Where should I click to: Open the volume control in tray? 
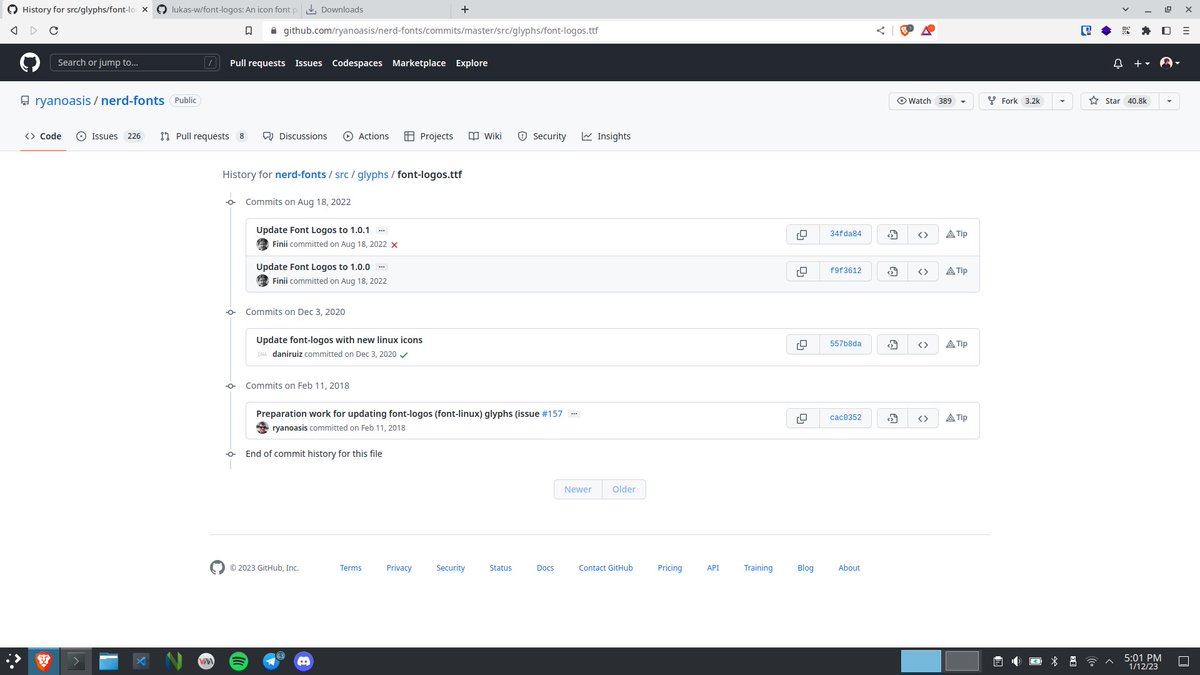1016,661
